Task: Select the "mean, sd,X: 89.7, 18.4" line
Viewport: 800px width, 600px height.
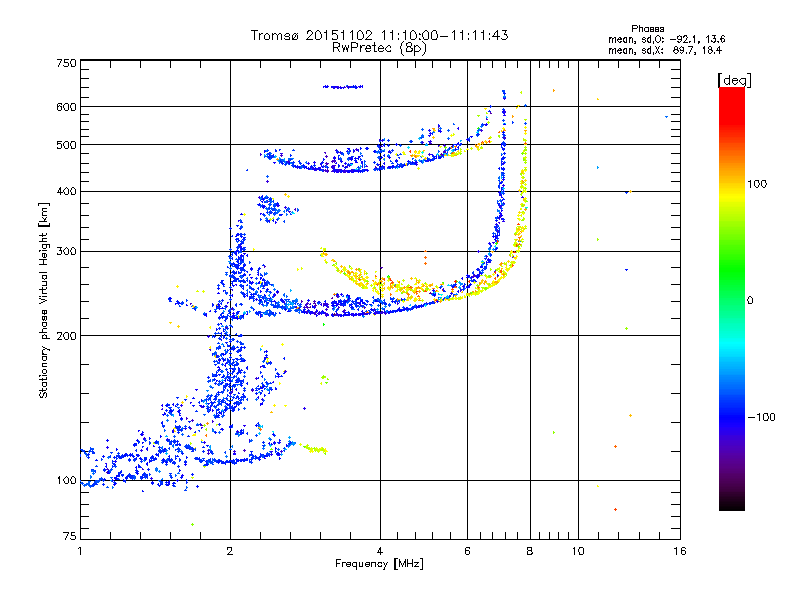Action: coord(665,50)
